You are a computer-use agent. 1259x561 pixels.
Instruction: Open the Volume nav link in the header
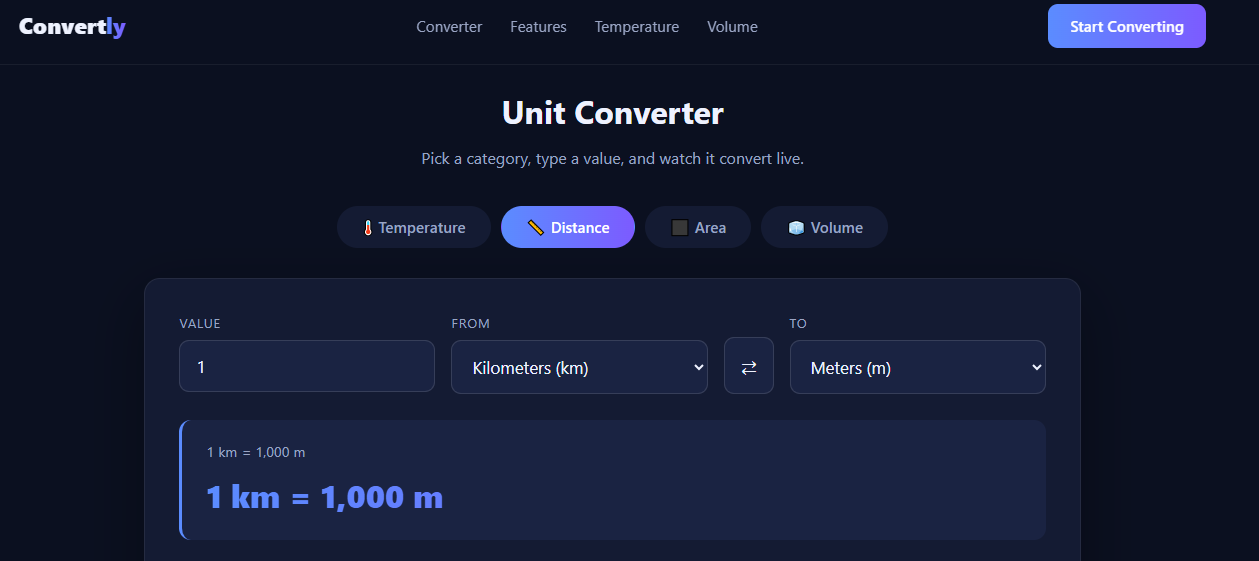point(732,27)
